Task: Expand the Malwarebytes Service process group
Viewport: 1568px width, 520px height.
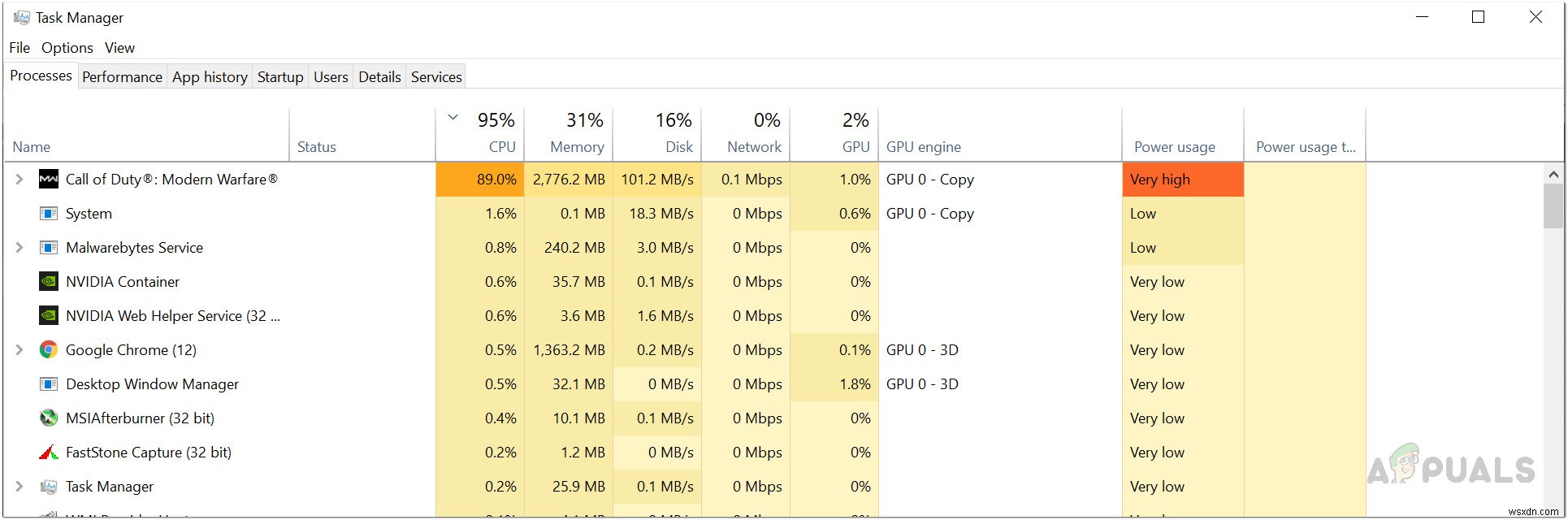Action: tap(19, 248)
